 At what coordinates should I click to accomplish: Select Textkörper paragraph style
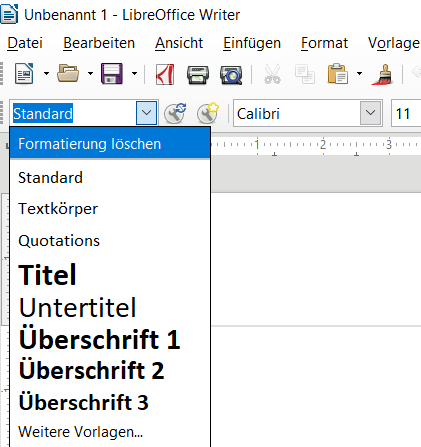pyautogui.click(x=110, y=209)
